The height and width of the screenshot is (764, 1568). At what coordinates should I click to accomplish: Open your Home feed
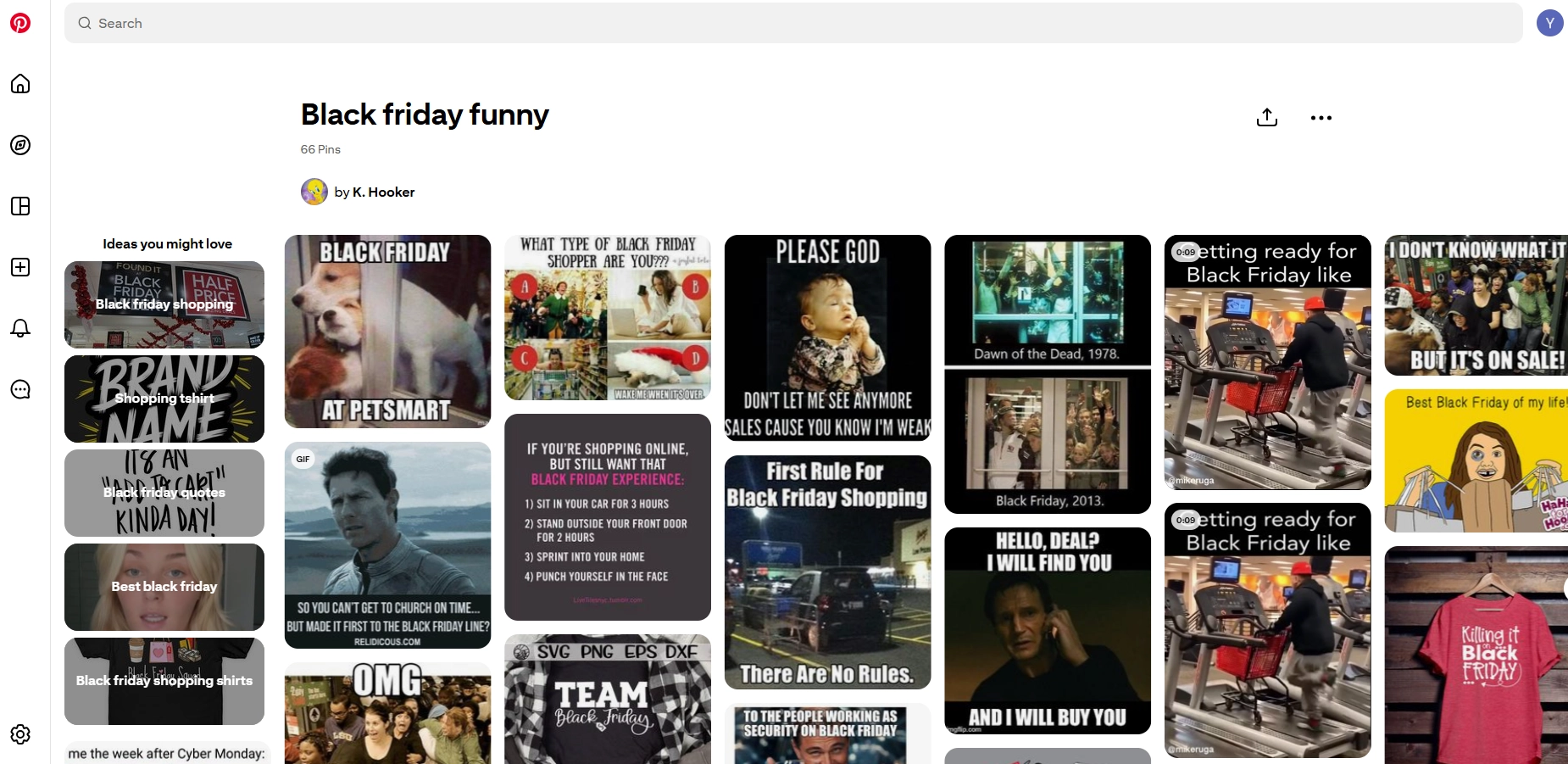coord(20,83)
